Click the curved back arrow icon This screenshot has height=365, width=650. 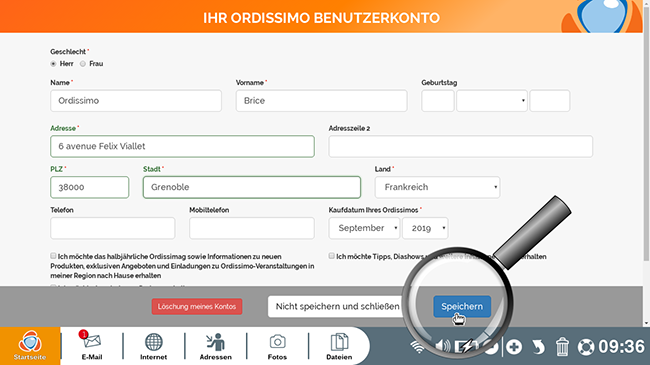click(x=538, y=347)
